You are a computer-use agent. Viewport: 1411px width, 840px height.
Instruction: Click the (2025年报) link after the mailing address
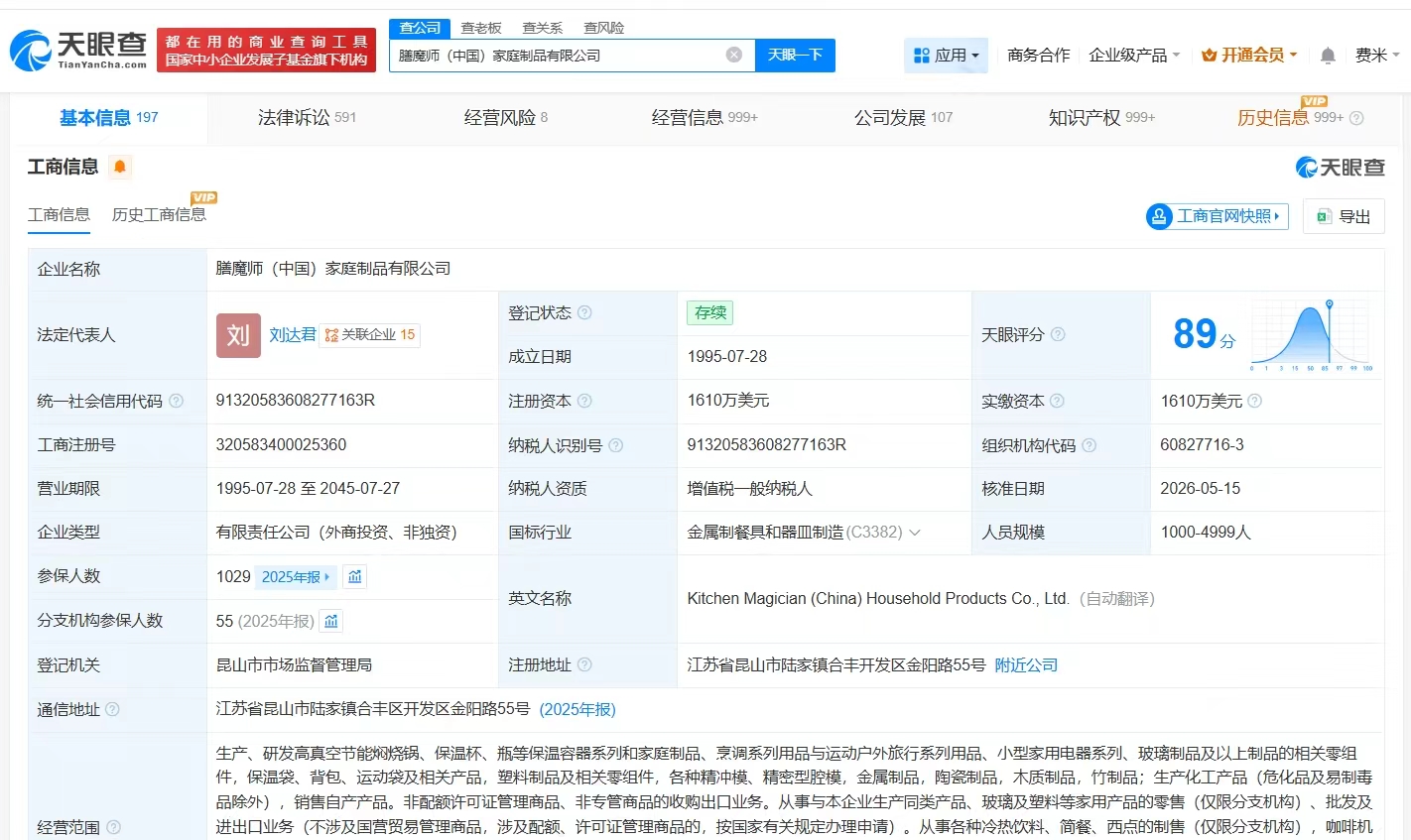[577, 709]
